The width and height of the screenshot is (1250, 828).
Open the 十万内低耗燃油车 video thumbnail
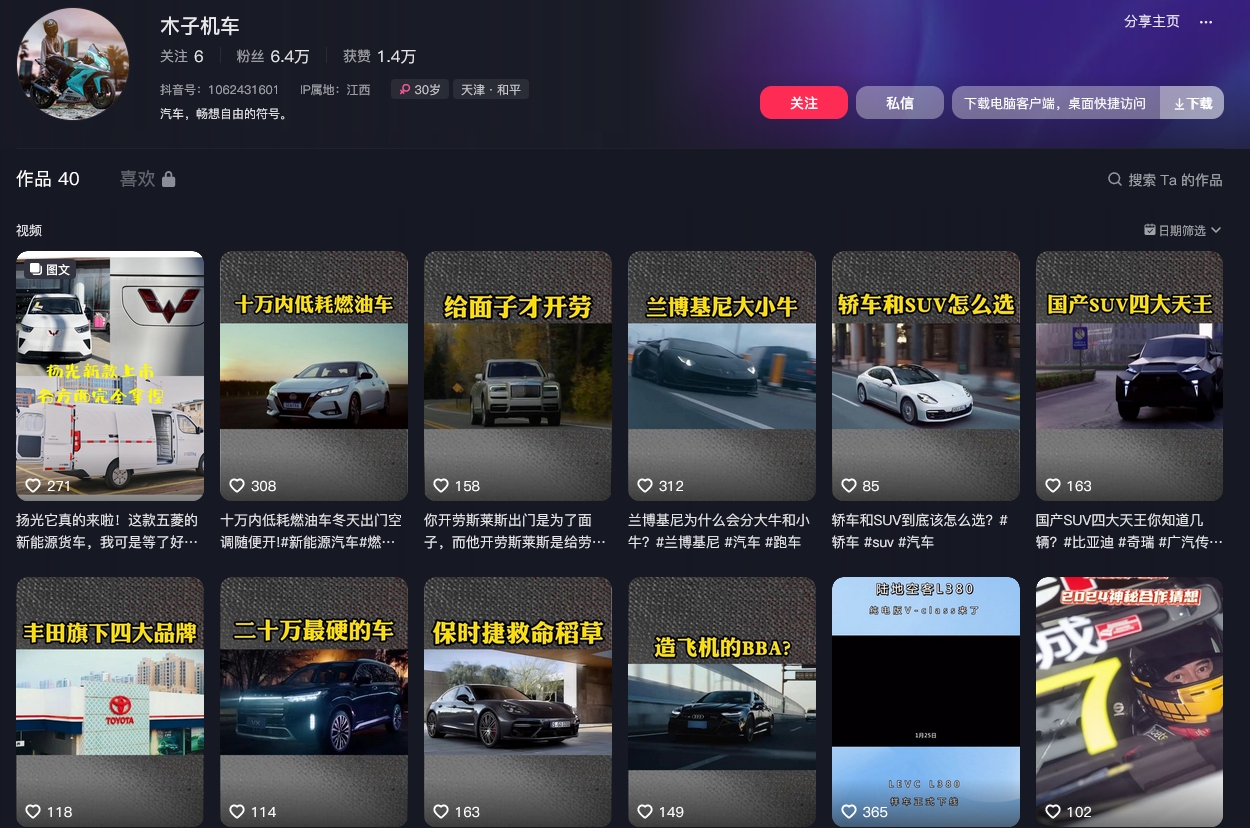[314, 376]
